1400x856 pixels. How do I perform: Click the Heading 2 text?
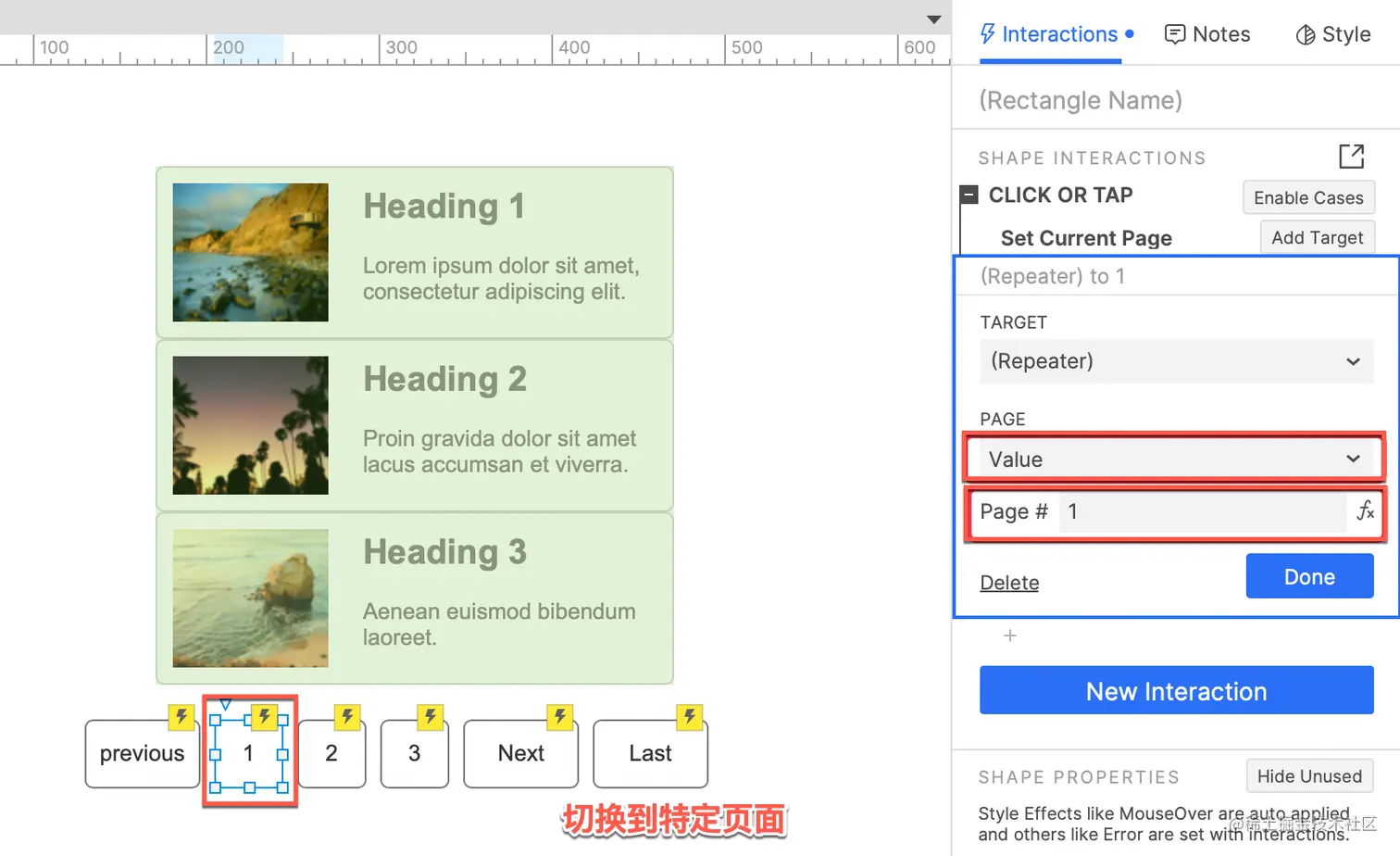click(x=444, y=379)
